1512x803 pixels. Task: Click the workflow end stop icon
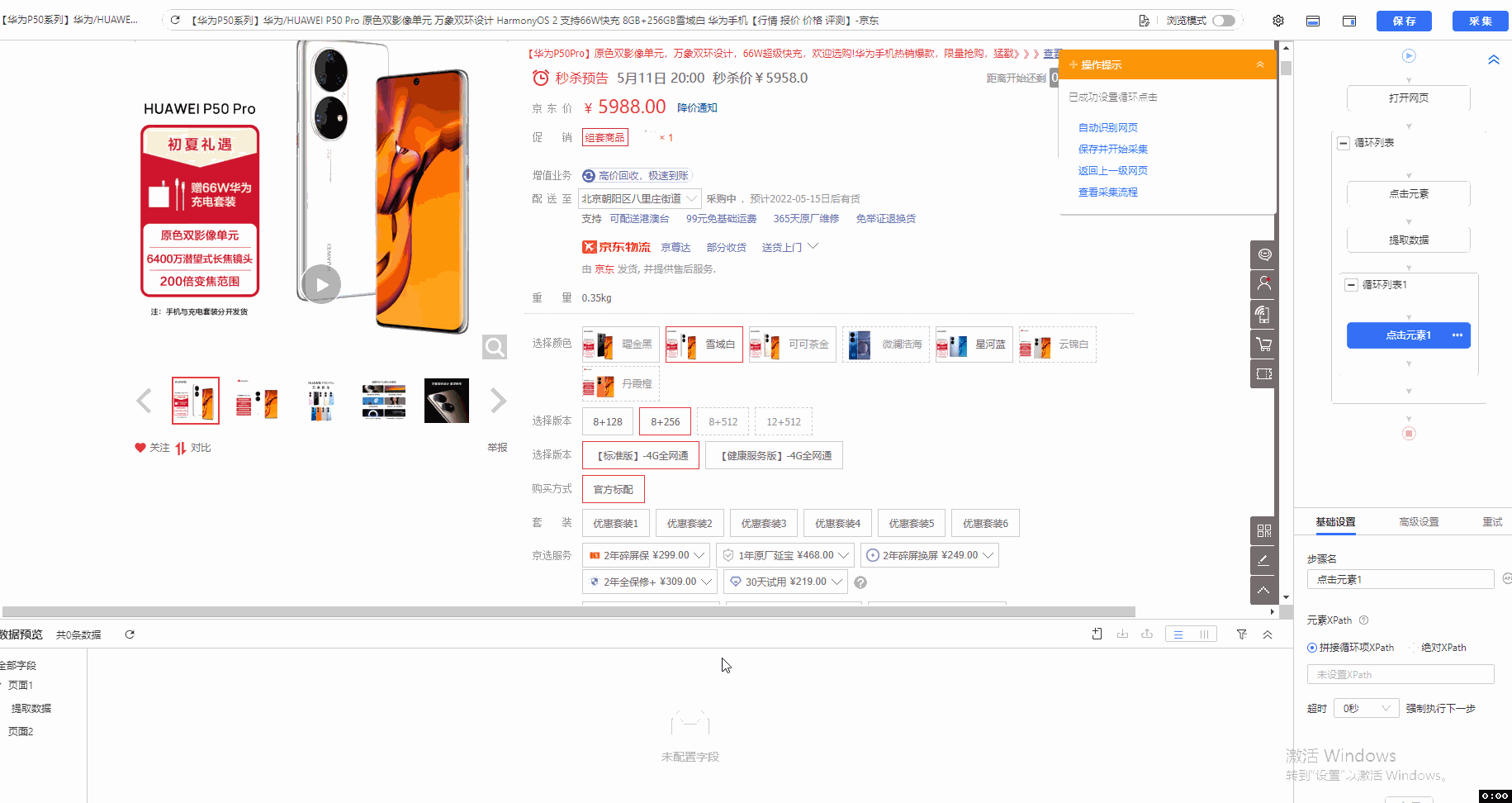point(1409,433)
